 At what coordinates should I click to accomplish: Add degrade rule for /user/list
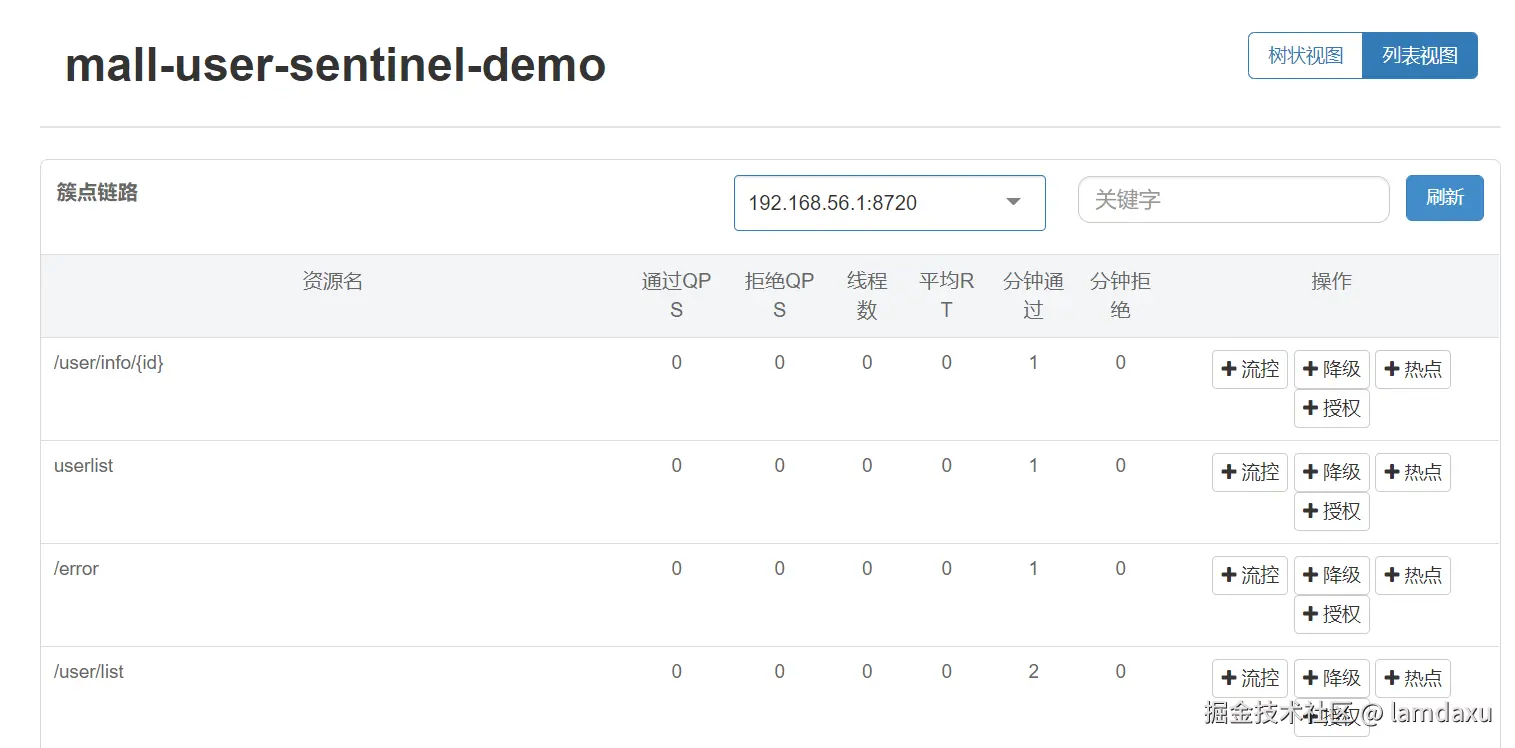click(1331, 679)
